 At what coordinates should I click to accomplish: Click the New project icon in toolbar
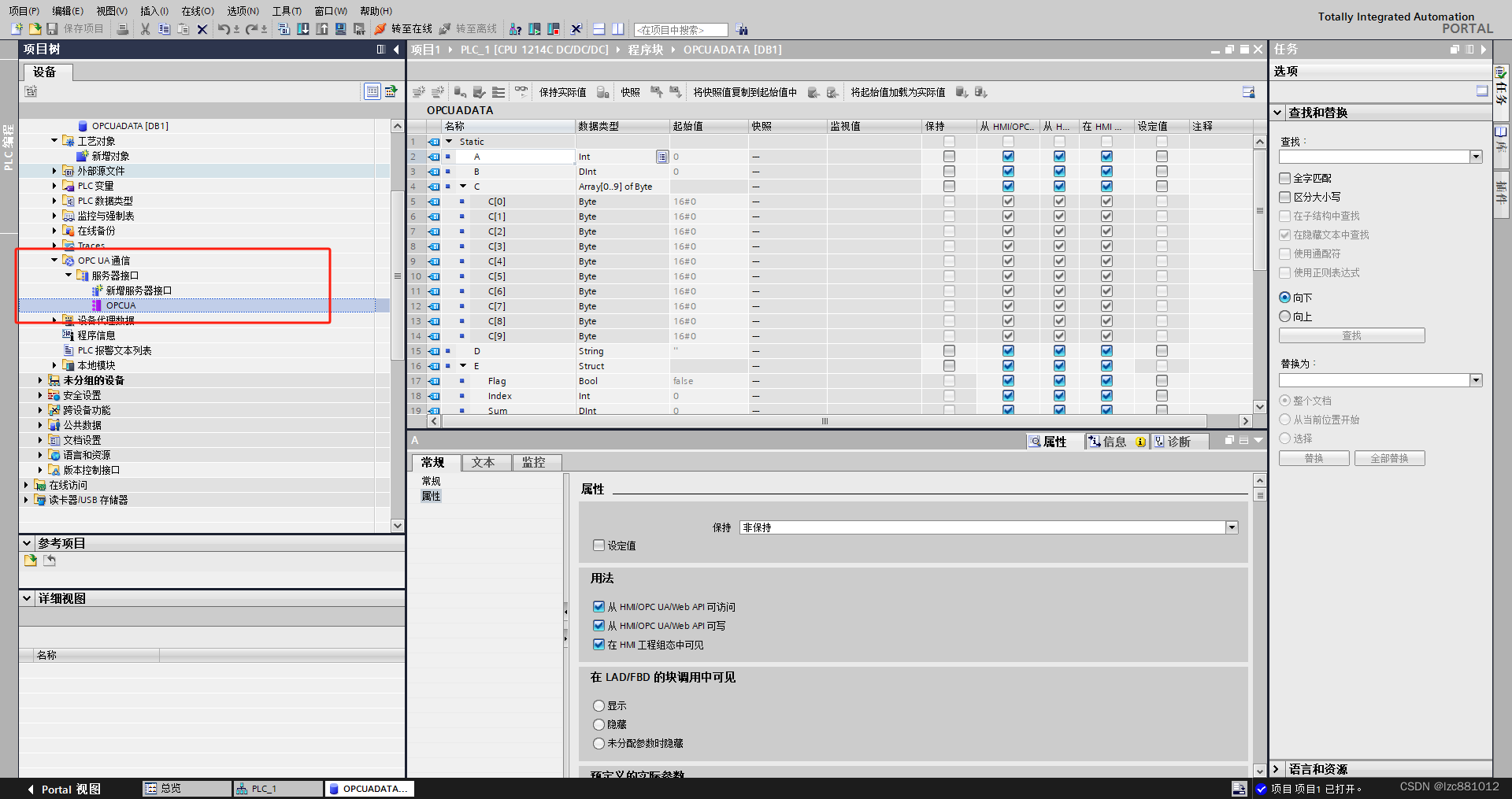point(17,29)
